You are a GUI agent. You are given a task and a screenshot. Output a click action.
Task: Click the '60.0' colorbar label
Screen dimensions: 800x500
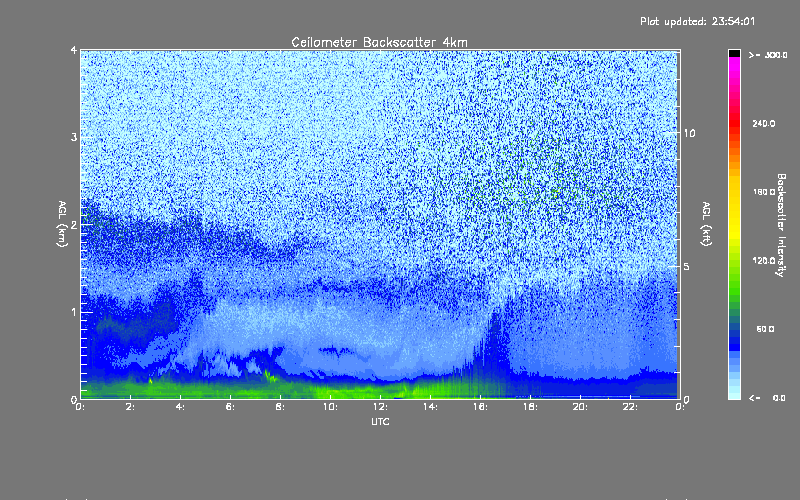click(x=765, y=329)
